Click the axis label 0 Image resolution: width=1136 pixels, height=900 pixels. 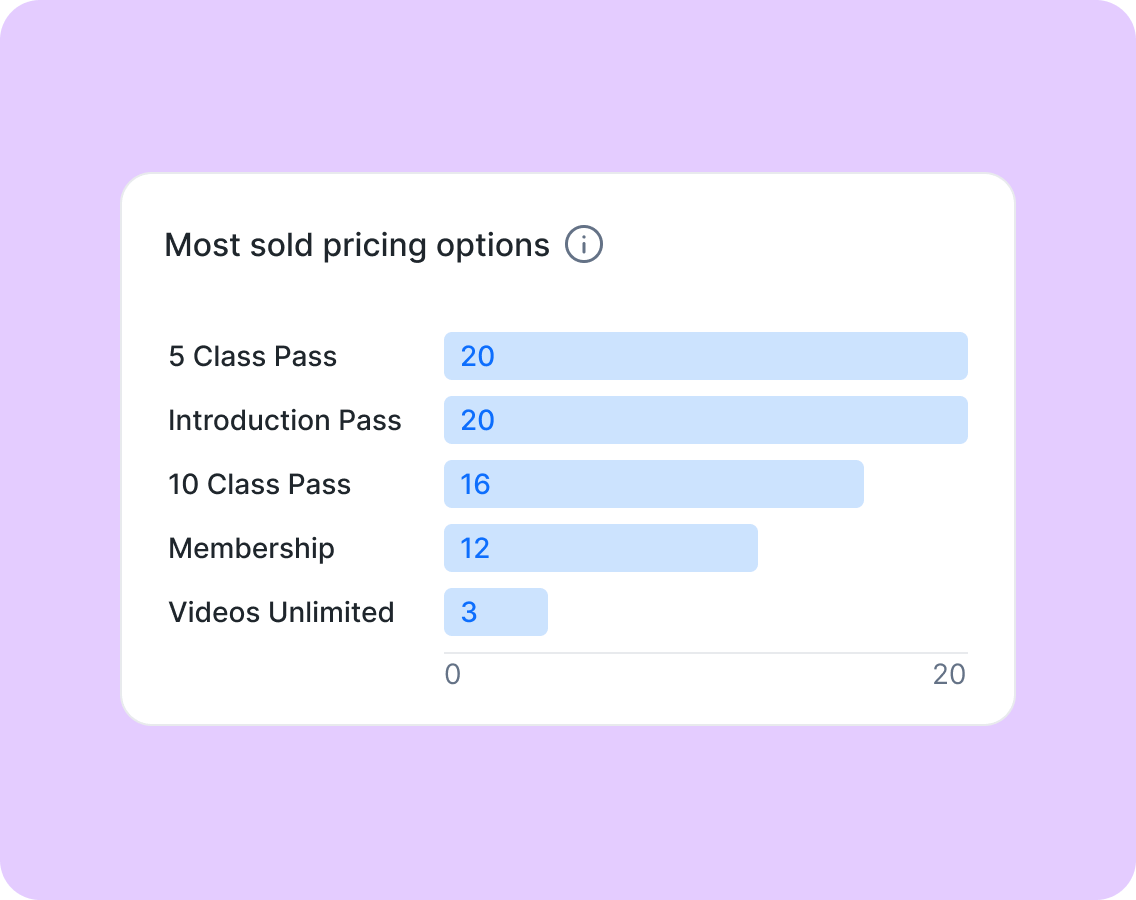coord(453,675)
